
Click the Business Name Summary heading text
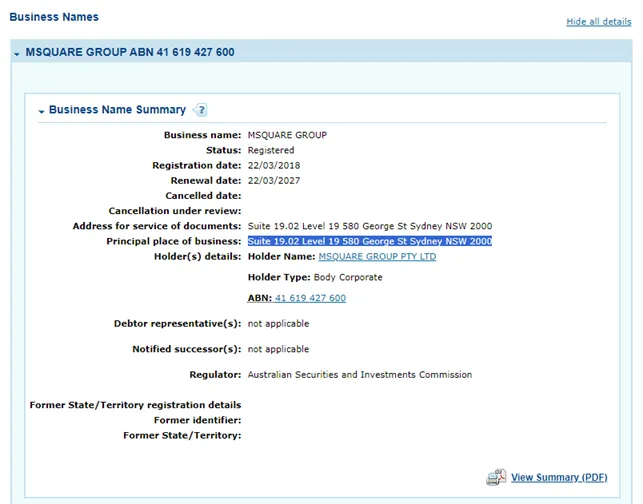117,110
